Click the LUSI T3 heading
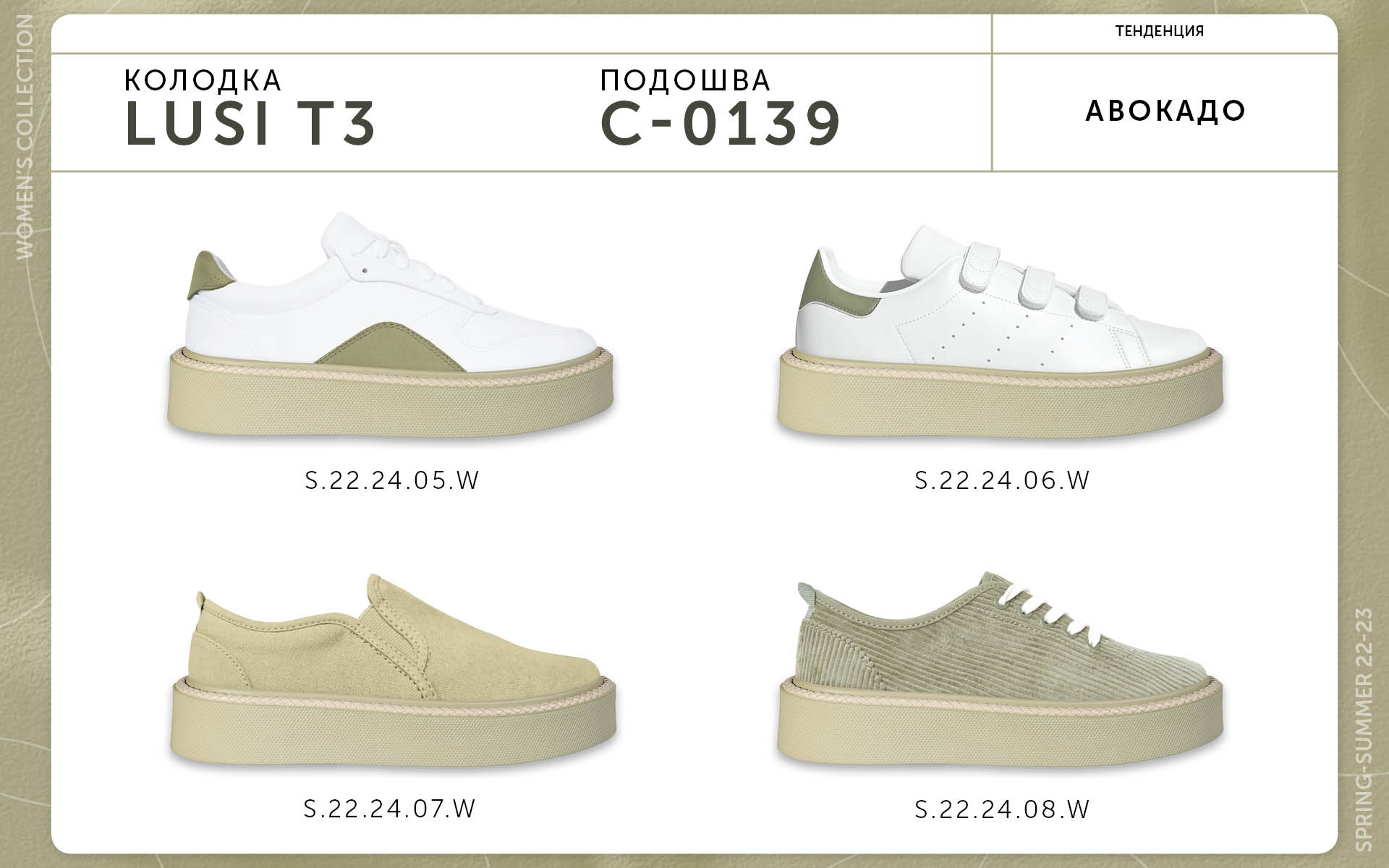 click(x=250, y=124)
